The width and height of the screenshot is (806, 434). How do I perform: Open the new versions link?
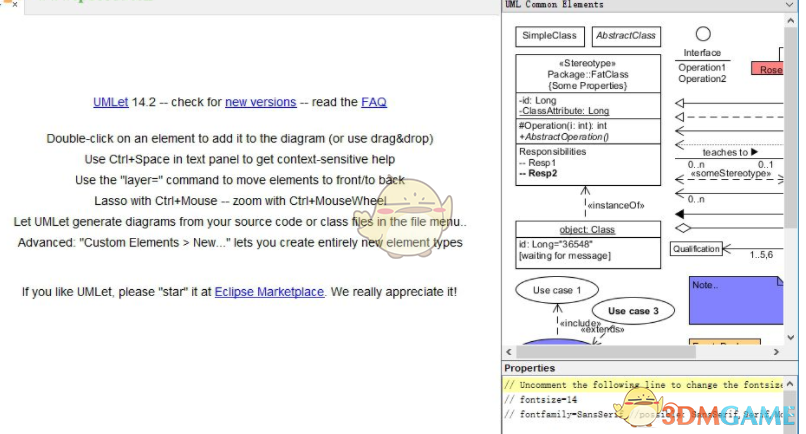click(261, 102)
